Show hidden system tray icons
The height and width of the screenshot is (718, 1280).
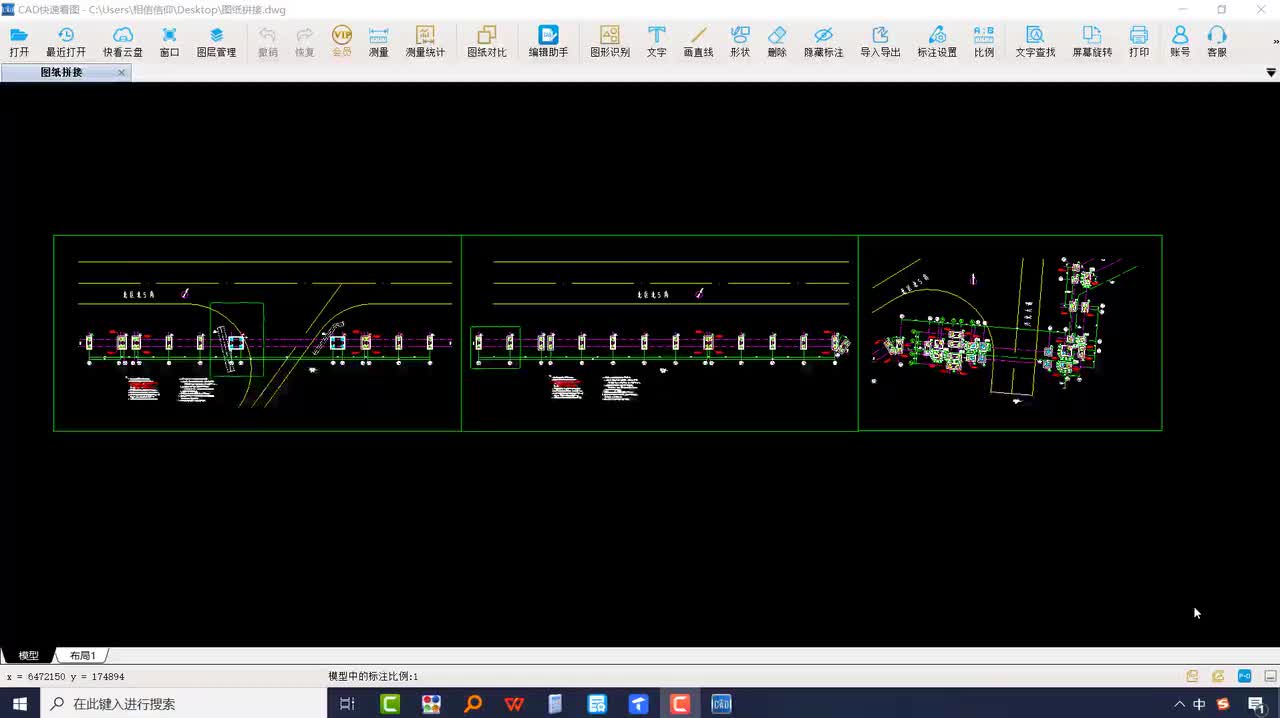(1179, 704)
